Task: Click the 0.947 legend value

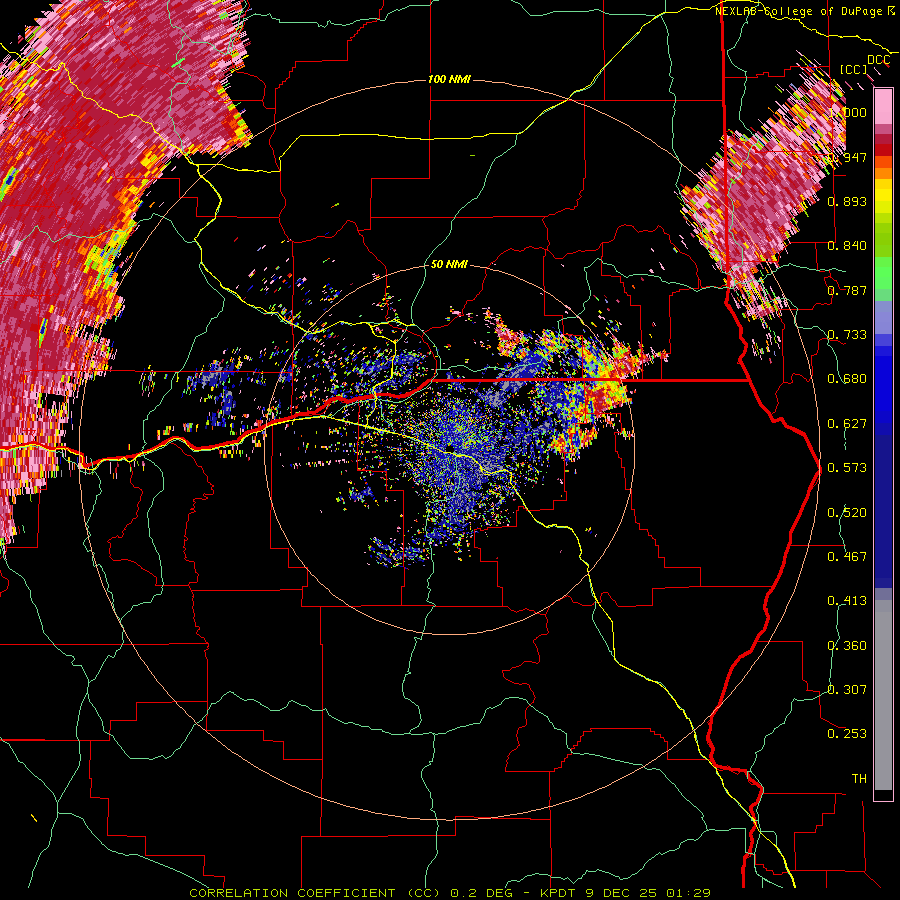Action: pyautogui.click(x=847, y=157)
